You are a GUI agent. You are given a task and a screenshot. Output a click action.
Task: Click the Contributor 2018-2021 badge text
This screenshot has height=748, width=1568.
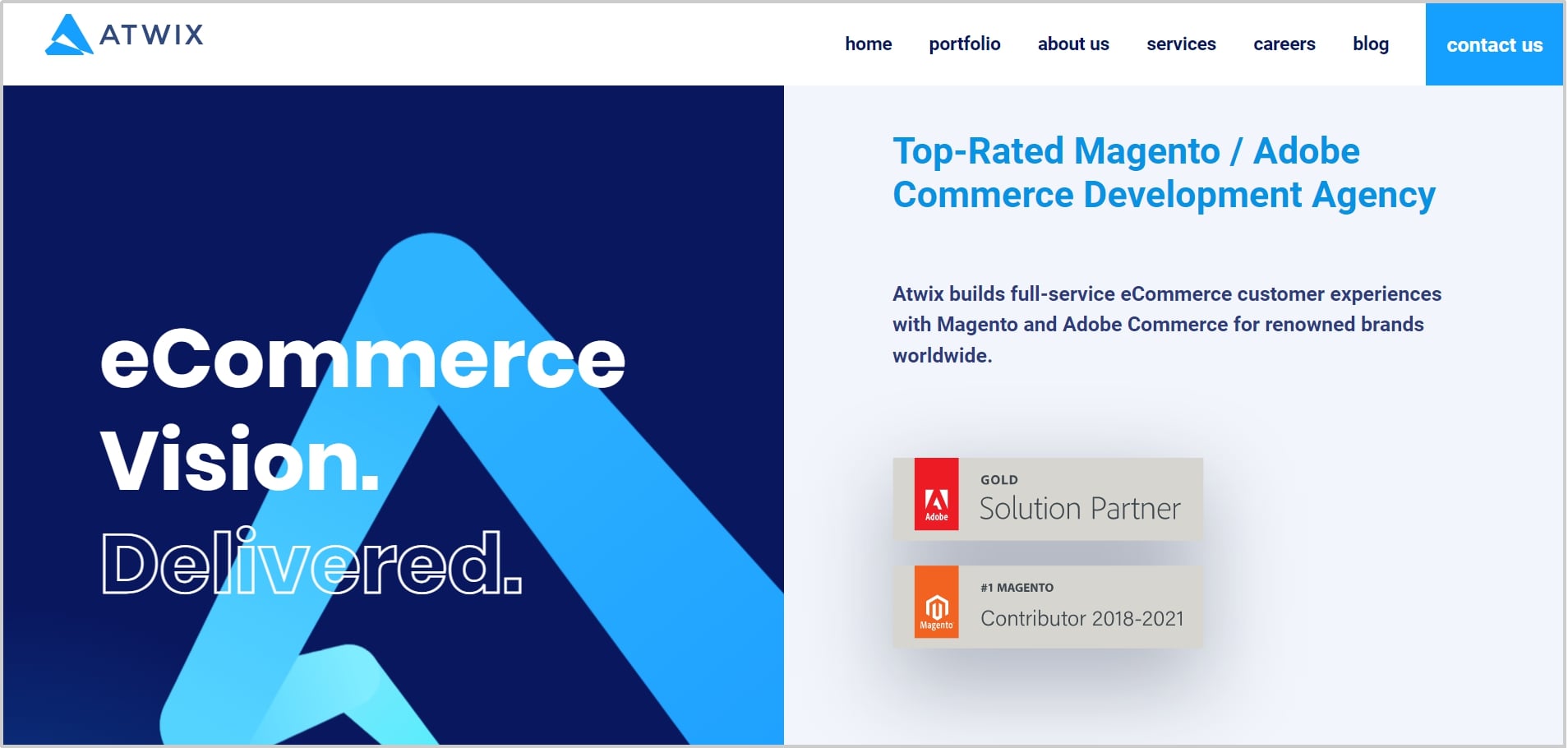(1081, 618)
